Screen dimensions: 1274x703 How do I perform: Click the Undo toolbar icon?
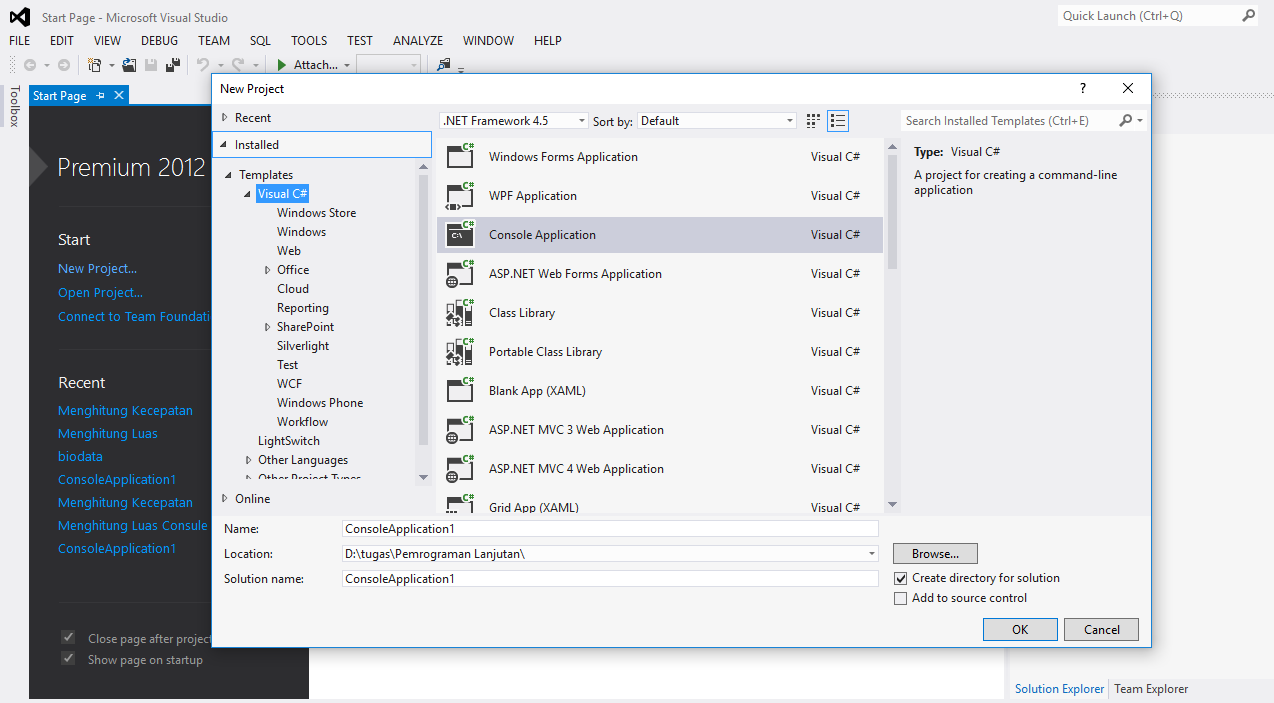[x=203, y=65]
